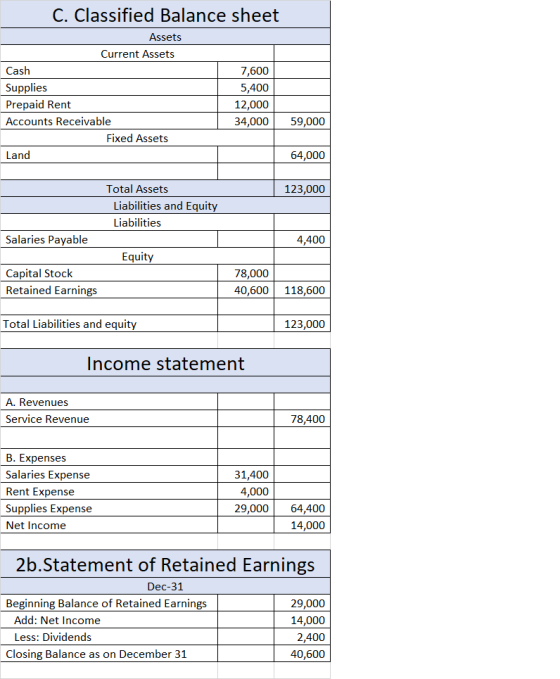Select the 'Salaries Payable' label cell
Image resolution: width=560 pixels, height=679 pixels.
click(109, 239)
